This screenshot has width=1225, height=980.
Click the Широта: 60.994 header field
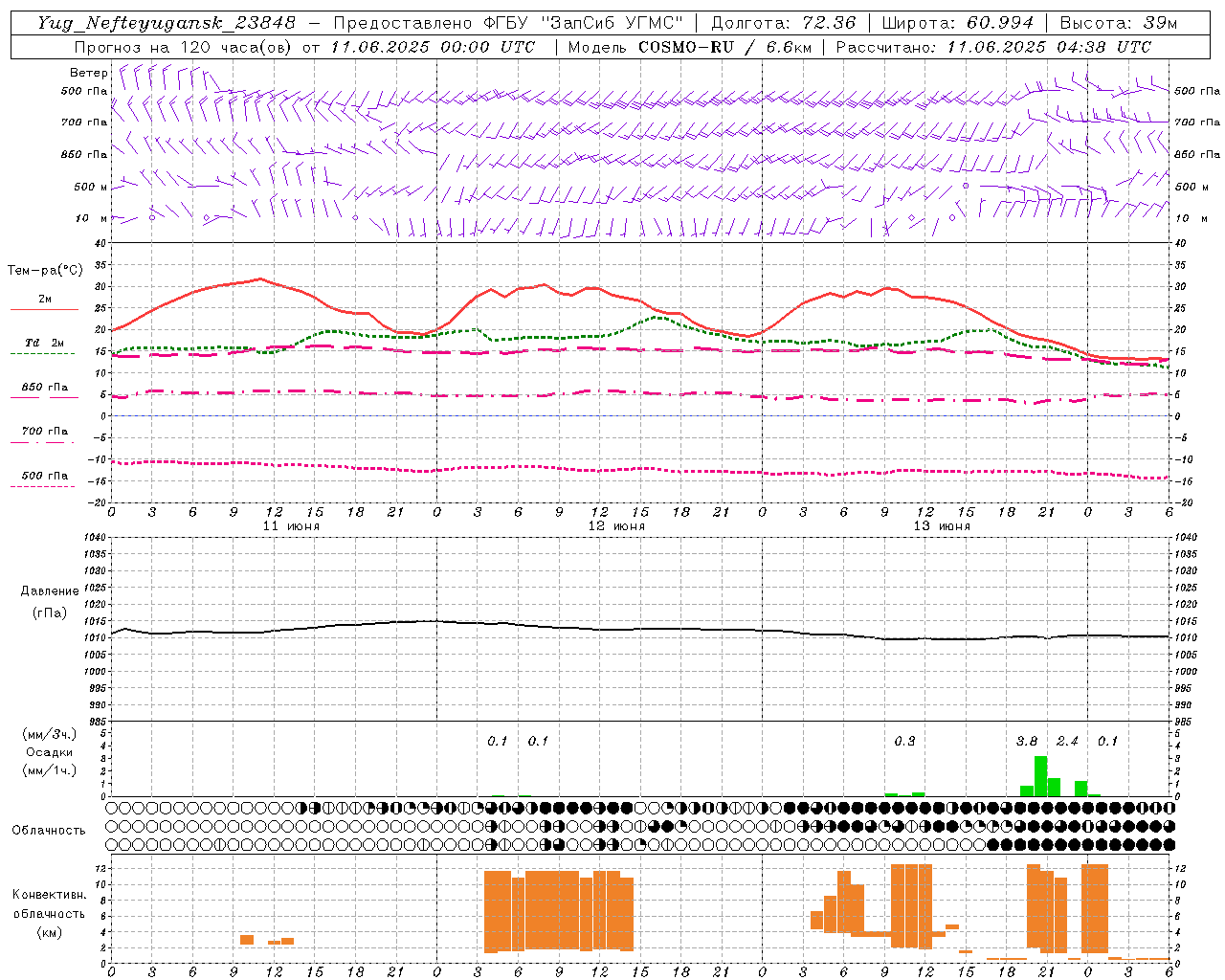957,23
